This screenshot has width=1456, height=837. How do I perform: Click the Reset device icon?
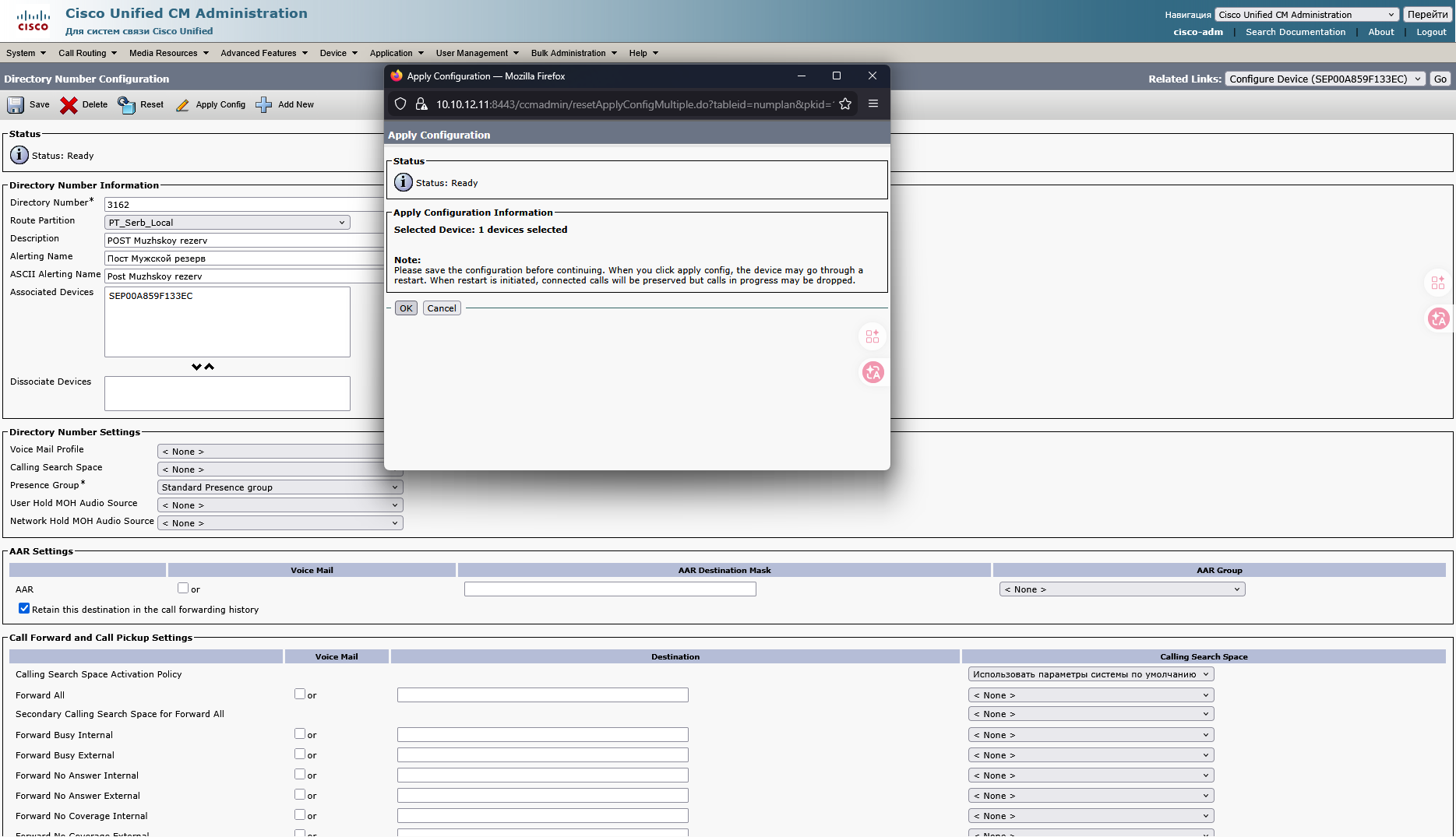[126, 105]
